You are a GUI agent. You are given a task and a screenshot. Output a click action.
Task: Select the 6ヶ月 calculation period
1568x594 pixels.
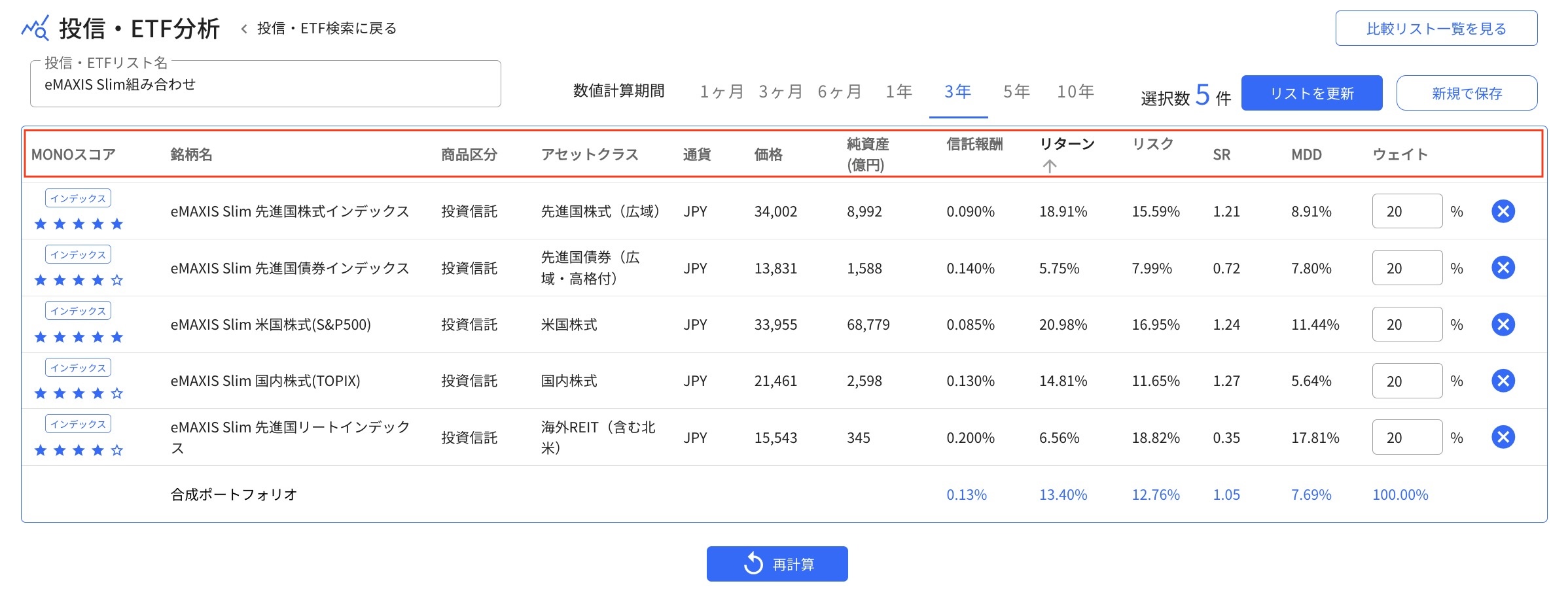pos(839,92)
